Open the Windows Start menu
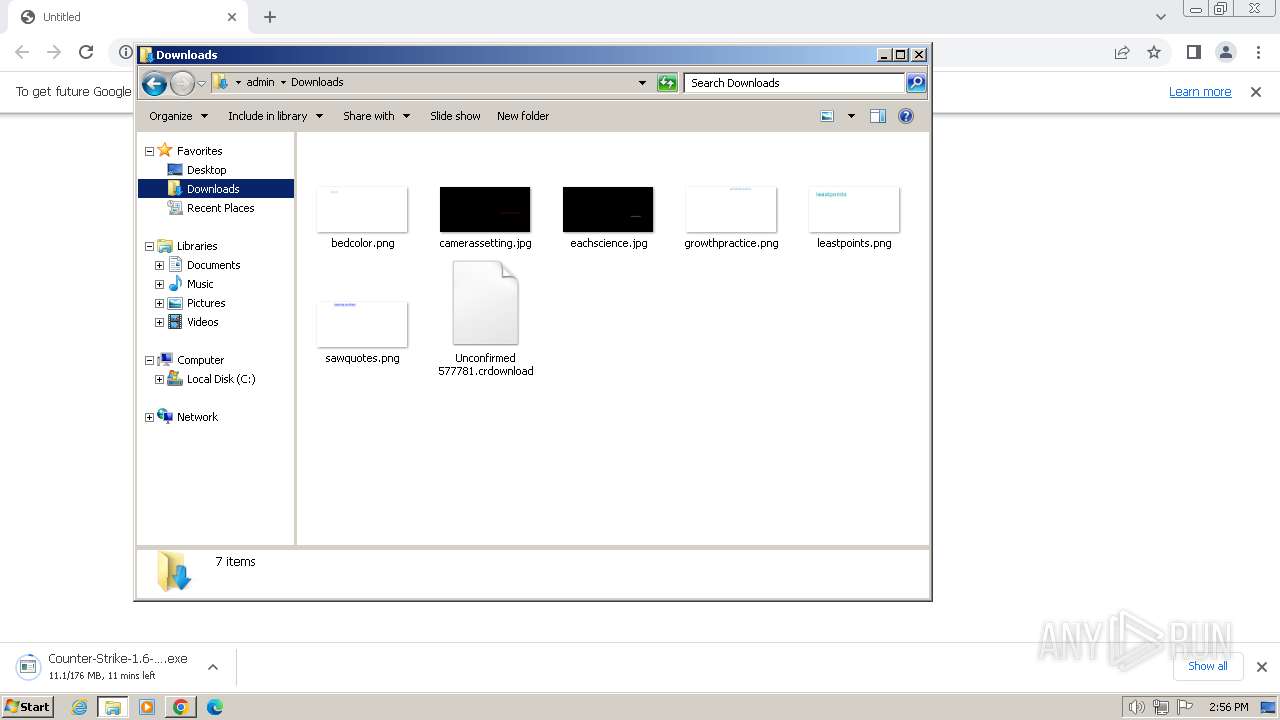Screen dimensions: 1280x720 (x=27, y=707)
